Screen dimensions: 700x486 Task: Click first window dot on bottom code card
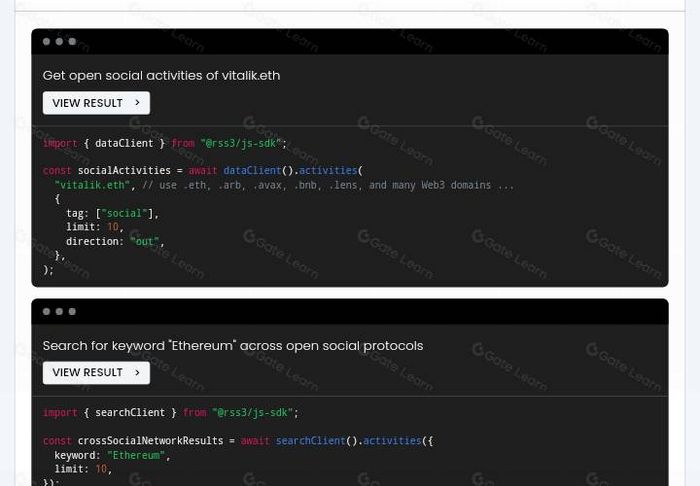tap(46, 312)
